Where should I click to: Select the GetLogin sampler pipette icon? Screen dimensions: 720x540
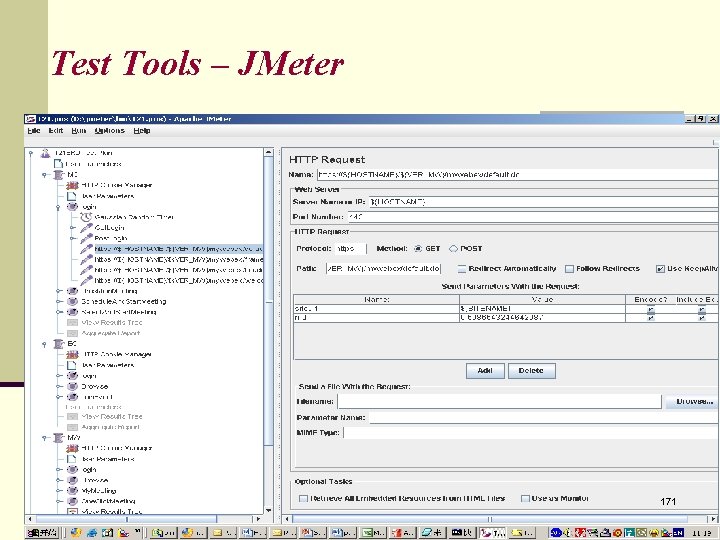[x=86, y=228]
